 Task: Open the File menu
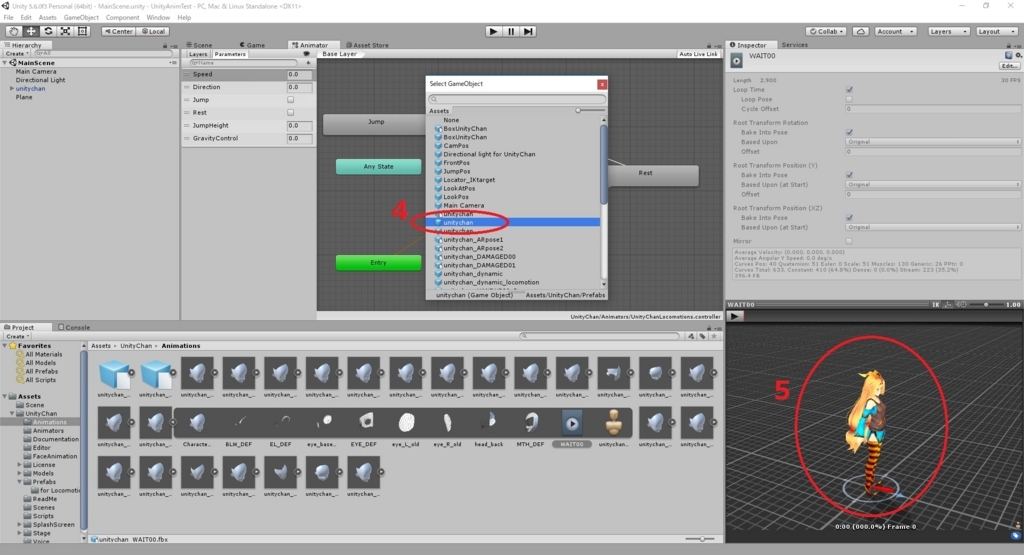click(x=8, y=18)
